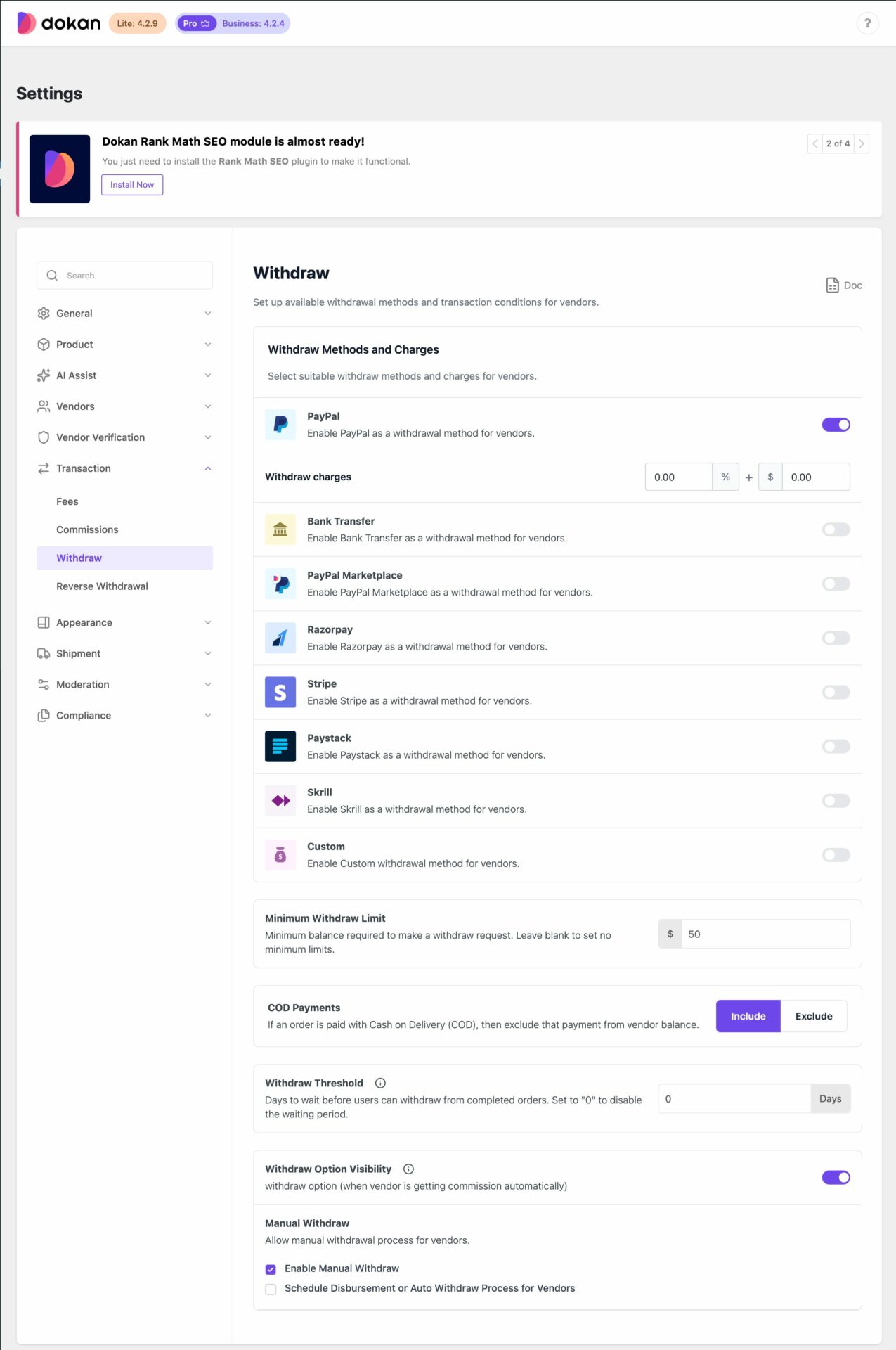Viewport: 896px width, 1350px height.
Task: Click the PayPal logo icon
Action: coord(280,425)
